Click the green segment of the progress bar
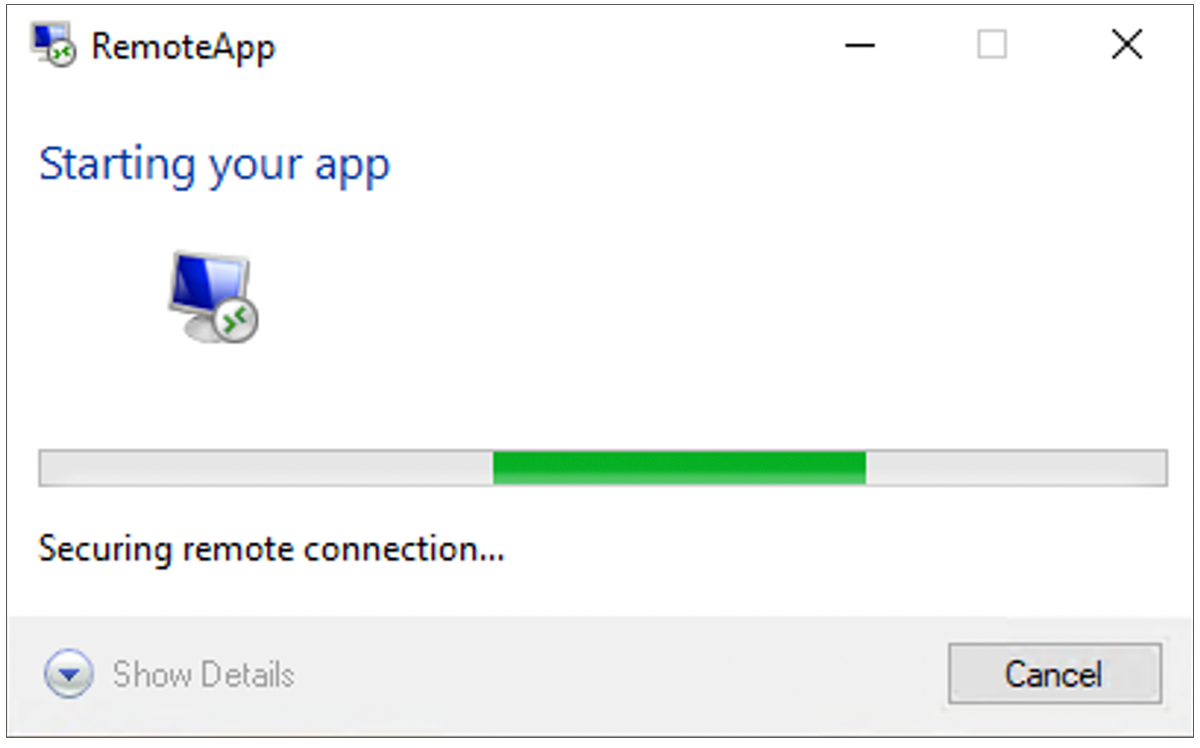Image resolution: width=1200 pixels, height=748 pixels. [x=679, y=468]
